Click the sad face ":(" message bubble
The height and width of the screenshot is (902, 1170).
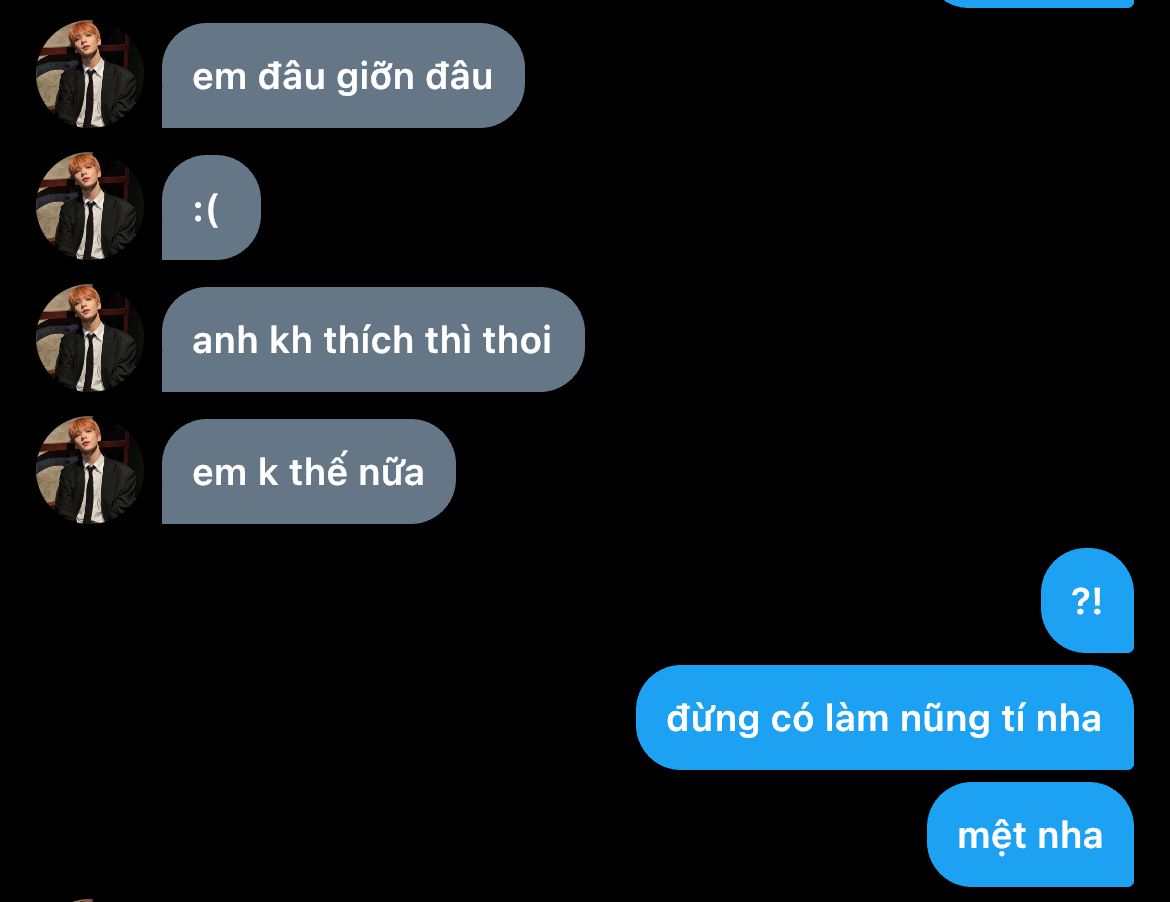tap(211, 207)
